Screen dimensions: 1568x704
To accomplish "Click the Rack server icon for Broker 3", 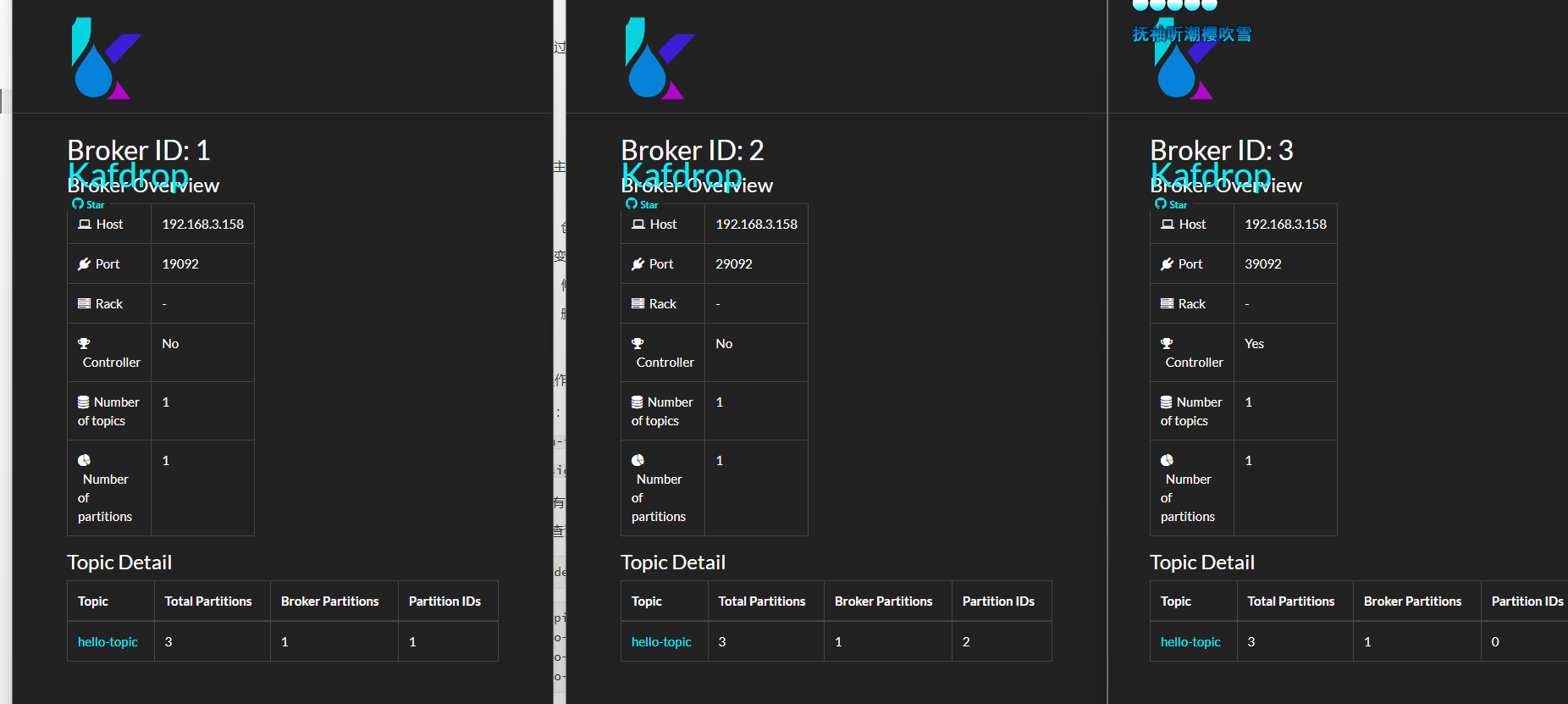I will tap(1167, 304).
